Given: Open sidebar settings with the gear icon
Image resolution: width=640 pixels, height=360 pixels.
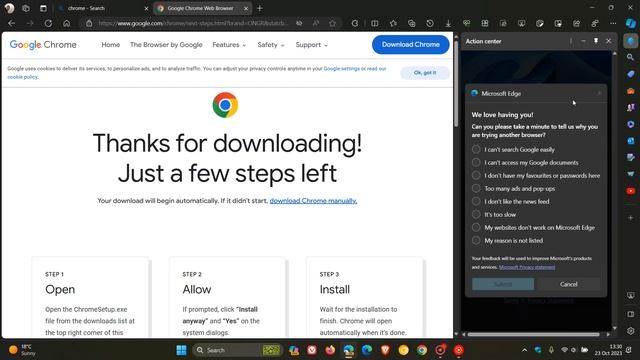Looking at the screenshot, I should [x=631, y=331].
